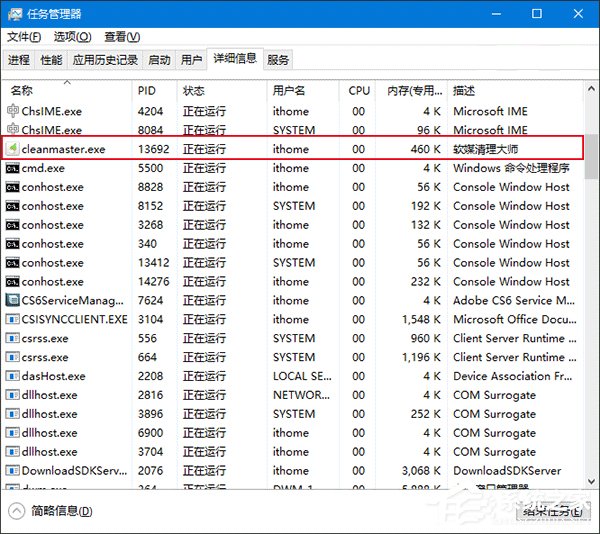
Task: Click description Adobe CS6 Service M...
Action: click(514, 300)
